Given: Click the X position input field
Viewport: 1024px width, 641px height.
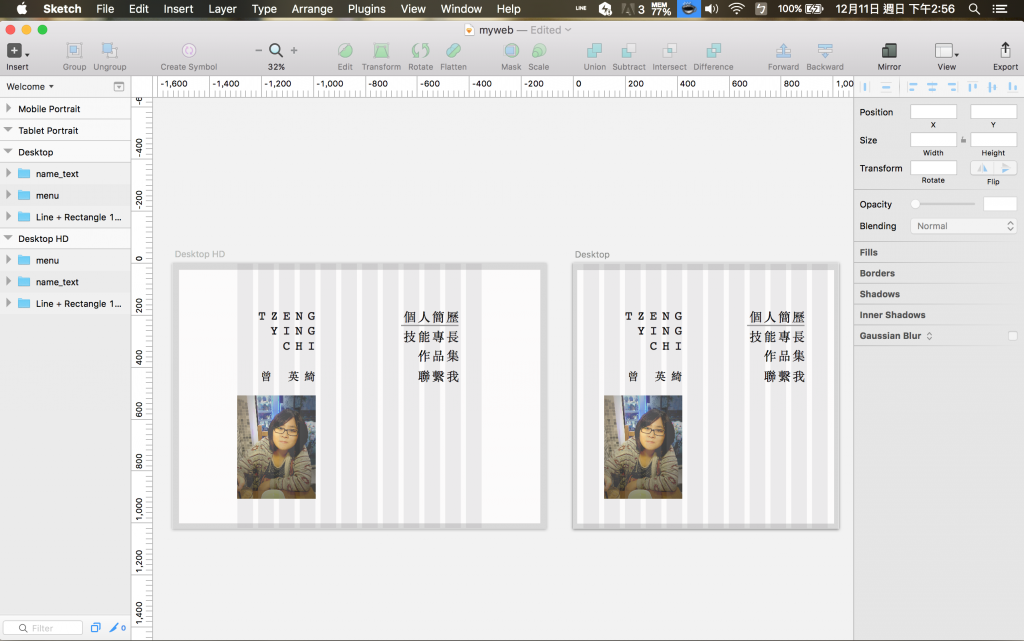Looking at the screenshot, I should pyautogui.click(x=933, y=112).
